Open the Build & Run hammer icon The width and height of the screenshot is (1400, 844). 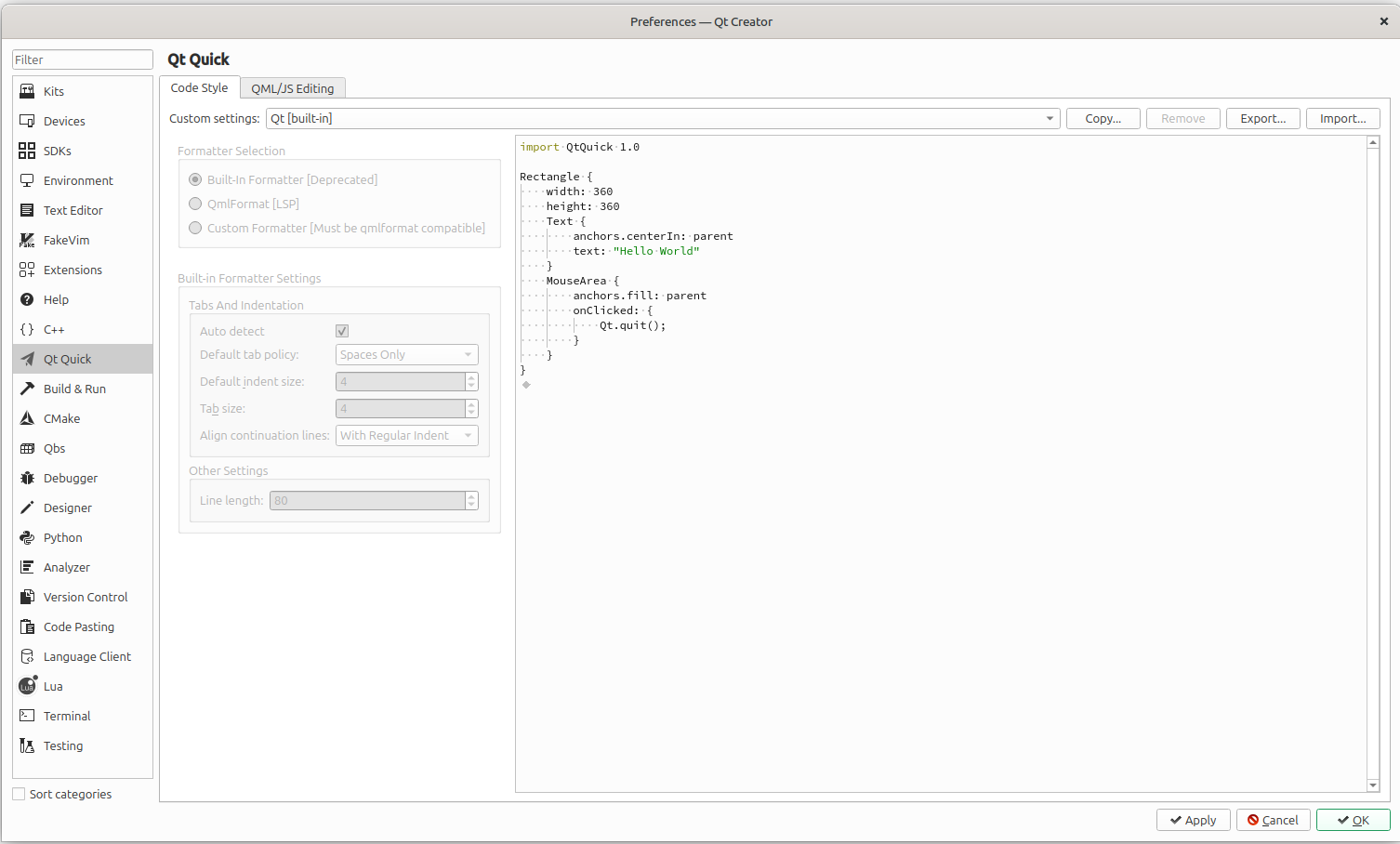pyautogui.click(x=27, y=389)
